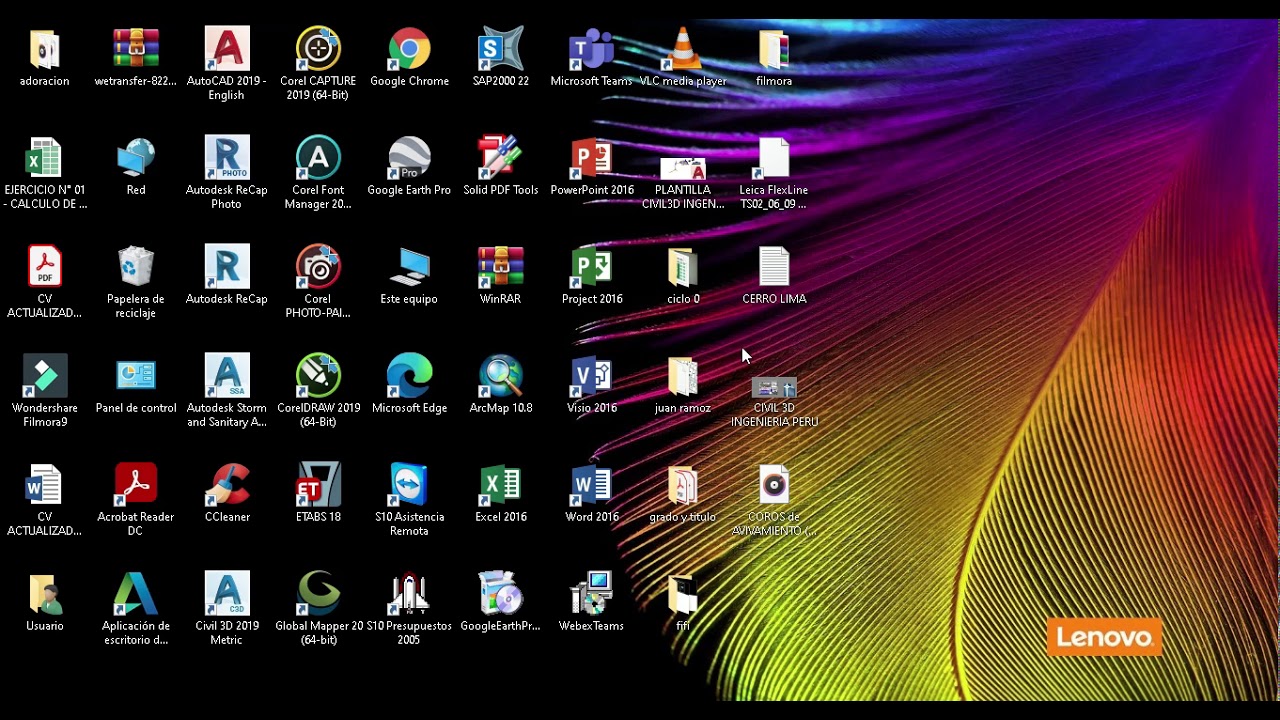The width and height of the screenshot is (1280, 720).
Task: Select the Google Earth Pro icon
Action: point(409,158)
